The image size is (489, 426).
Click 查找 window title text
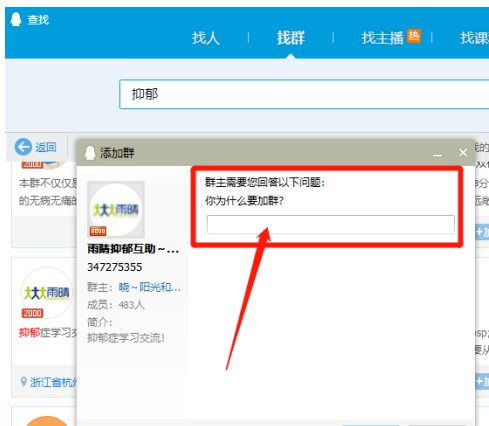point(38,20)
